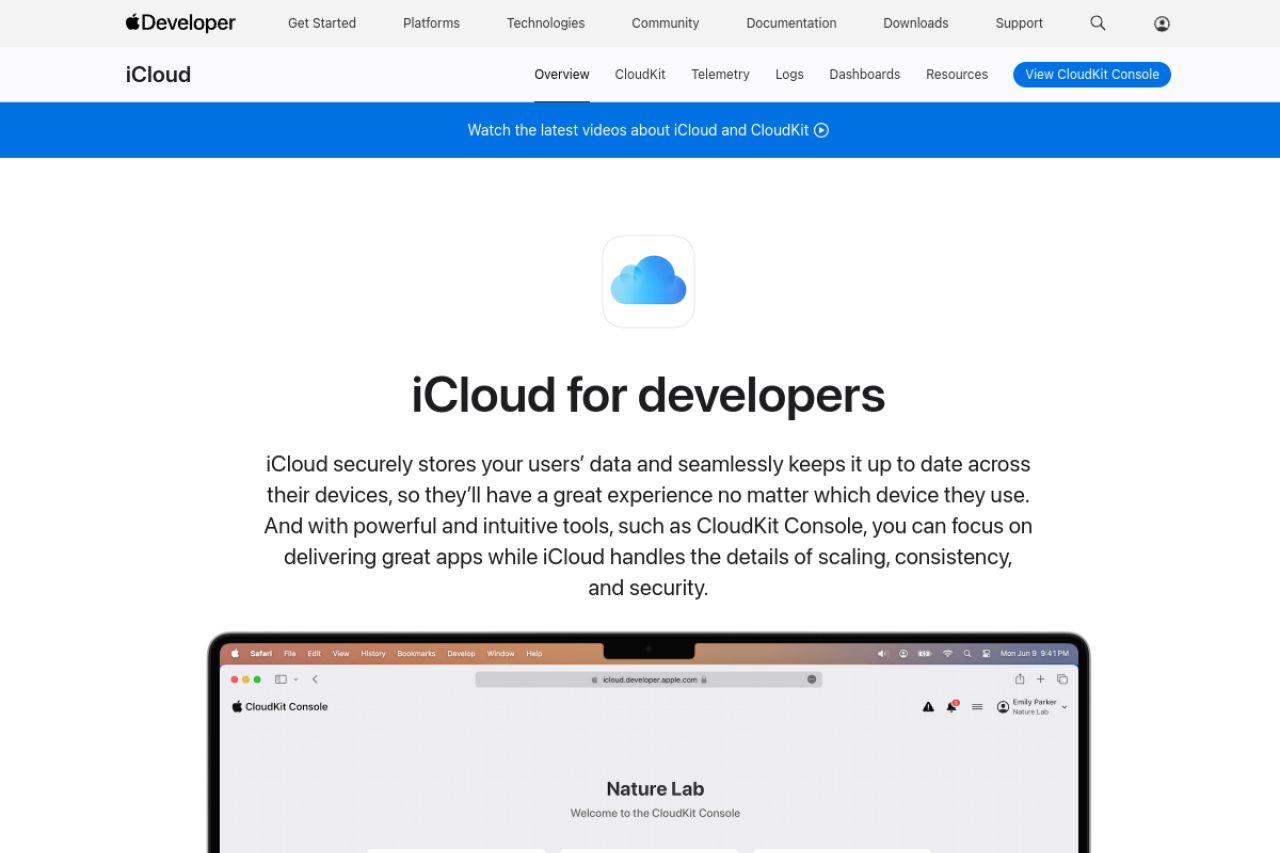
Task: Click the warning triangle icon in CloudKit Console
Action: click(928, 707)
